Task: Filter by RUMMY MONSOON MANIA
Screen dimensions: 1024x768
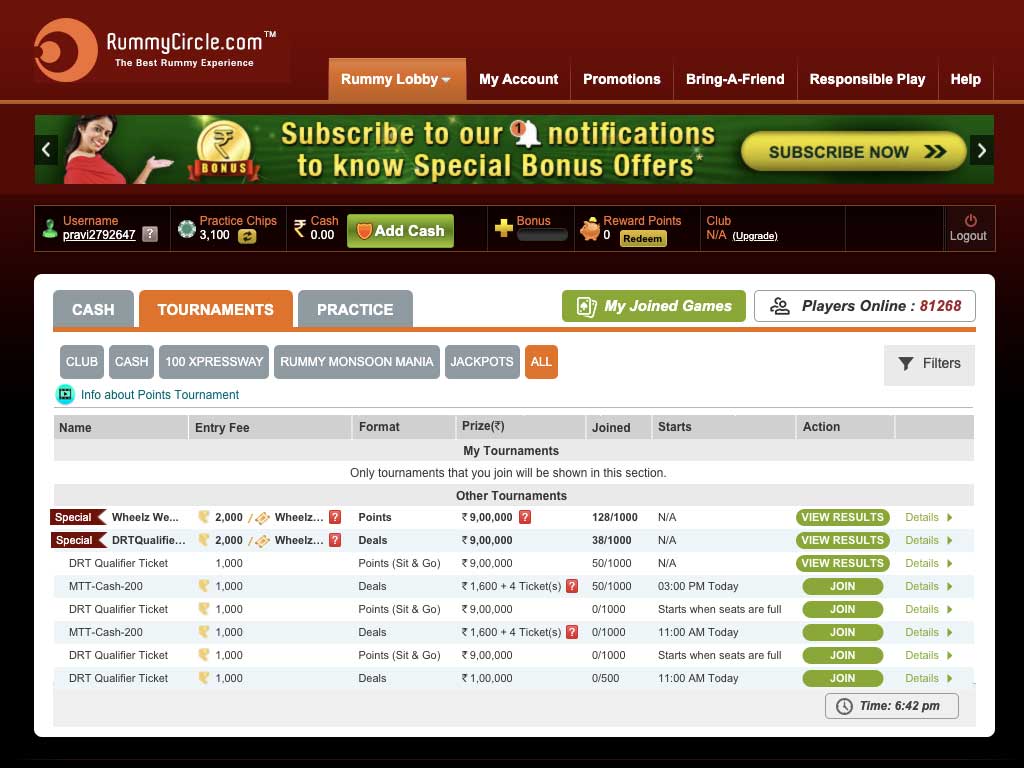Action: pyautogui.click(x=357, y=362)
